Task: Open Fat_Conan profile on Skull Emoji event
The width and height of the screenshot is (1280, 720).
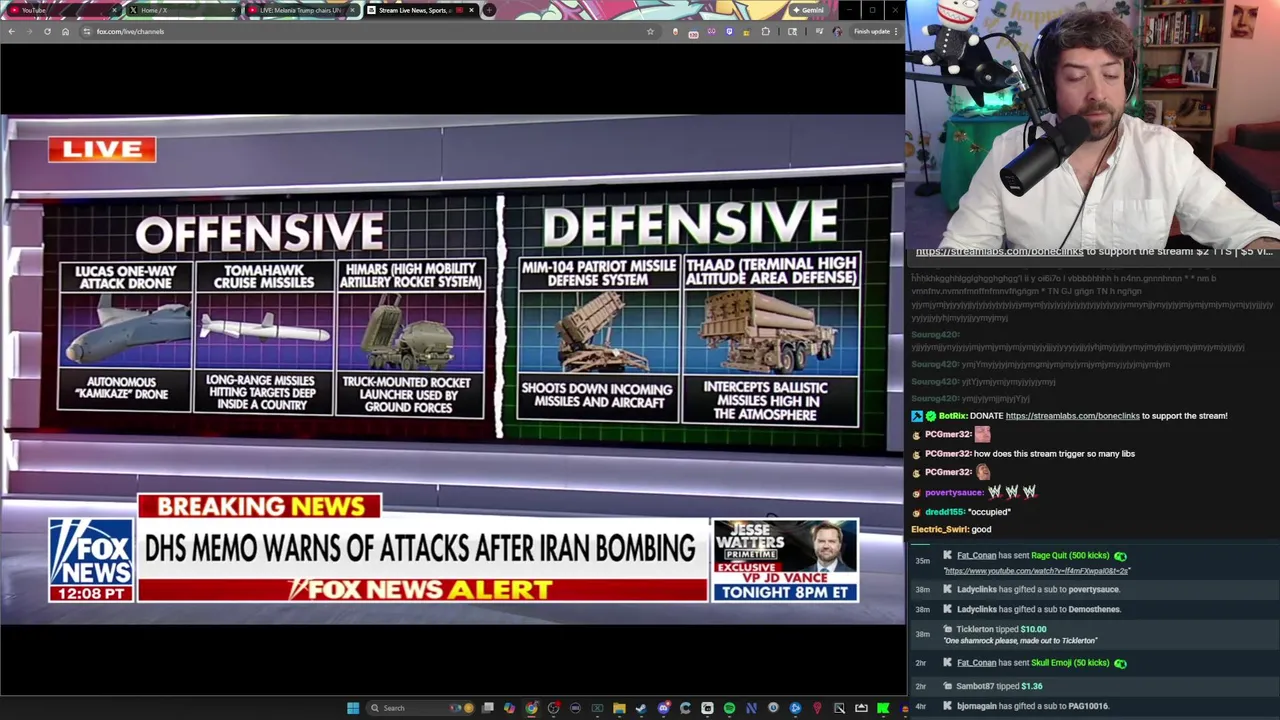Action: pyautogui.click(x=976, y=662)
